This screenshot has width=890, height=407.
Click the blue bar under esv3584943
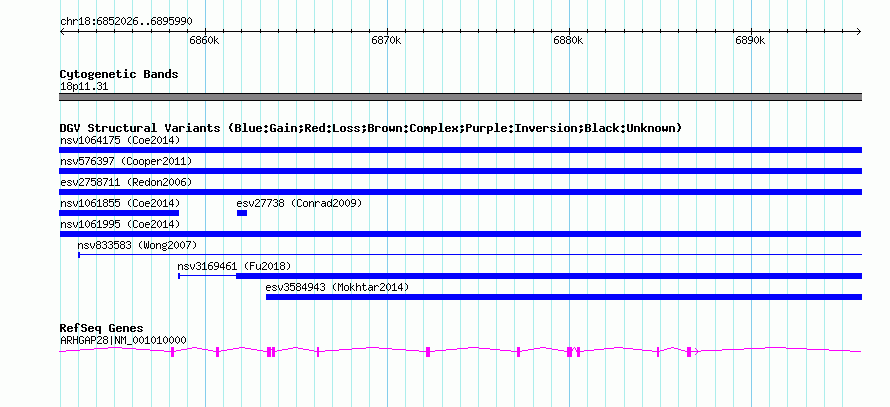tap(564, 297)
